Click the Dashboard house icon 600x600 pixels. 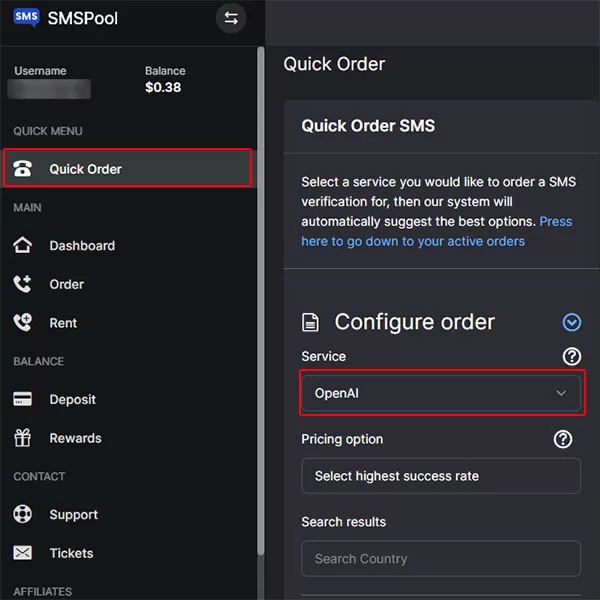click(x=23, y=245)
